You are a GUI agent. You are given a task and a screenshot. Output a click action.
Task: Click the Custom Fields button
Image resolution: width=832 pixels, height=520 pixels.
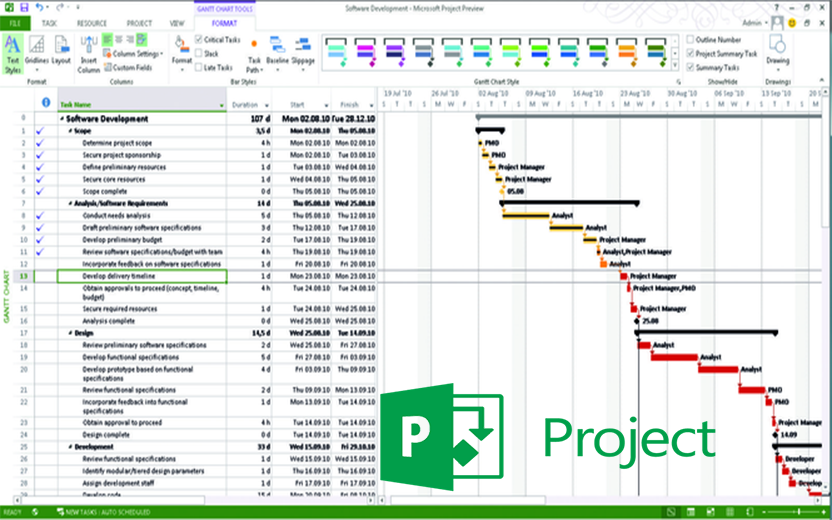coord(128,67)
